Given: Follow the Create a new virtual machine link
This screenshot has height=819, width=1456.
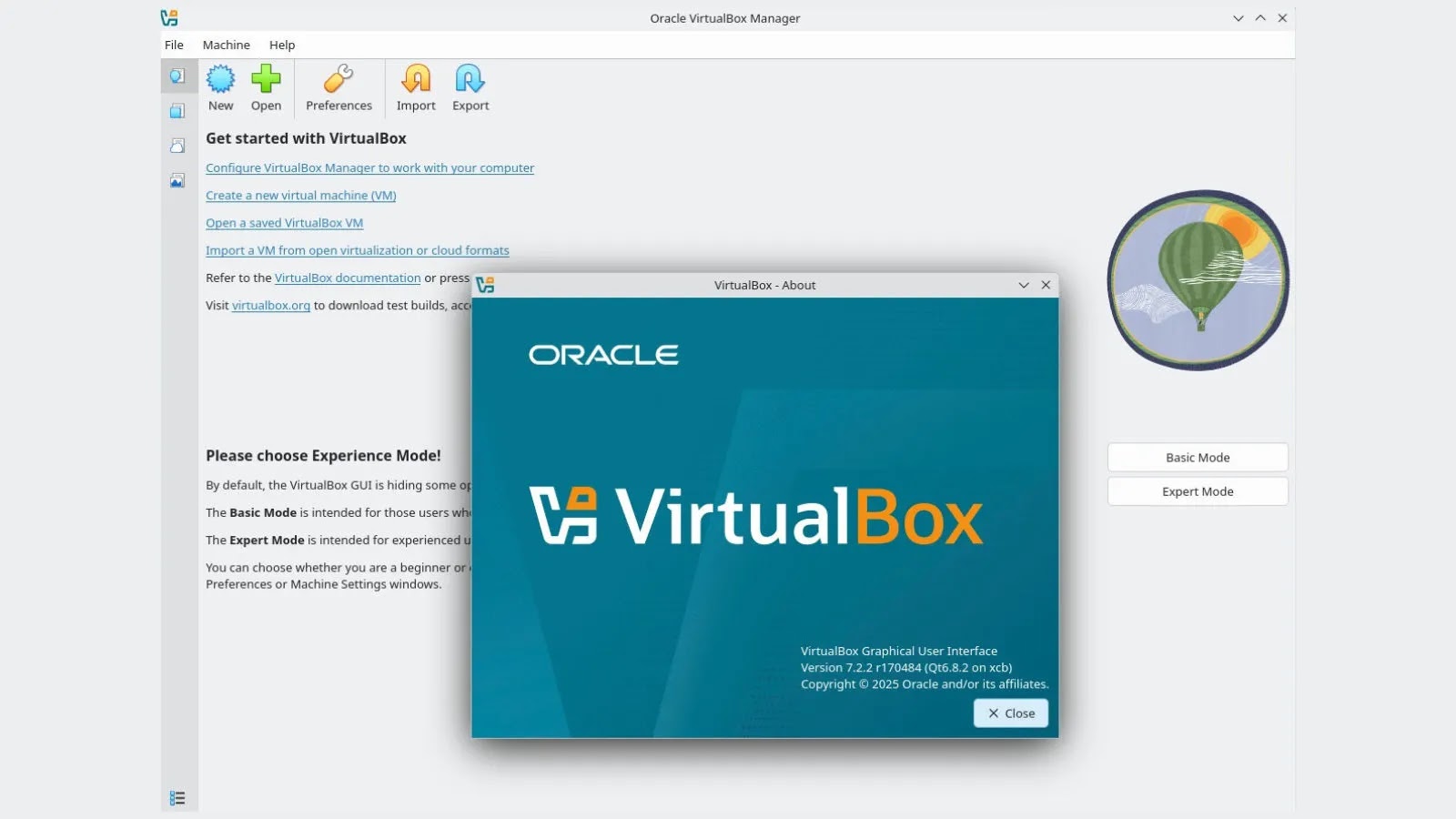Looking at the screenshot, I should pos(300,195).
